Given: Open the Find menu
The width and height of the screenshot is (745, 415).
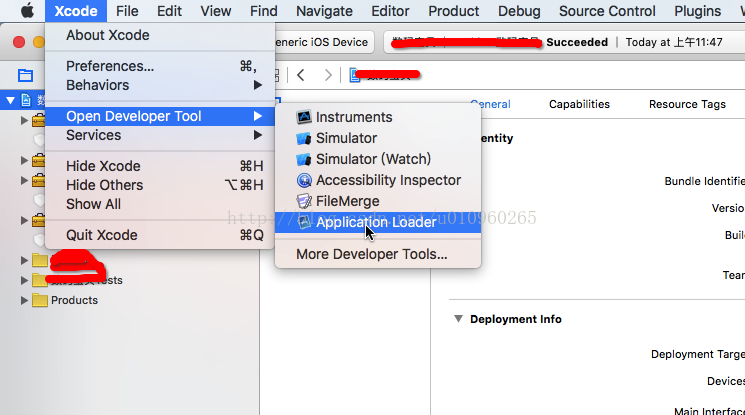Looking at the screenshot, I should click(264, 11).
